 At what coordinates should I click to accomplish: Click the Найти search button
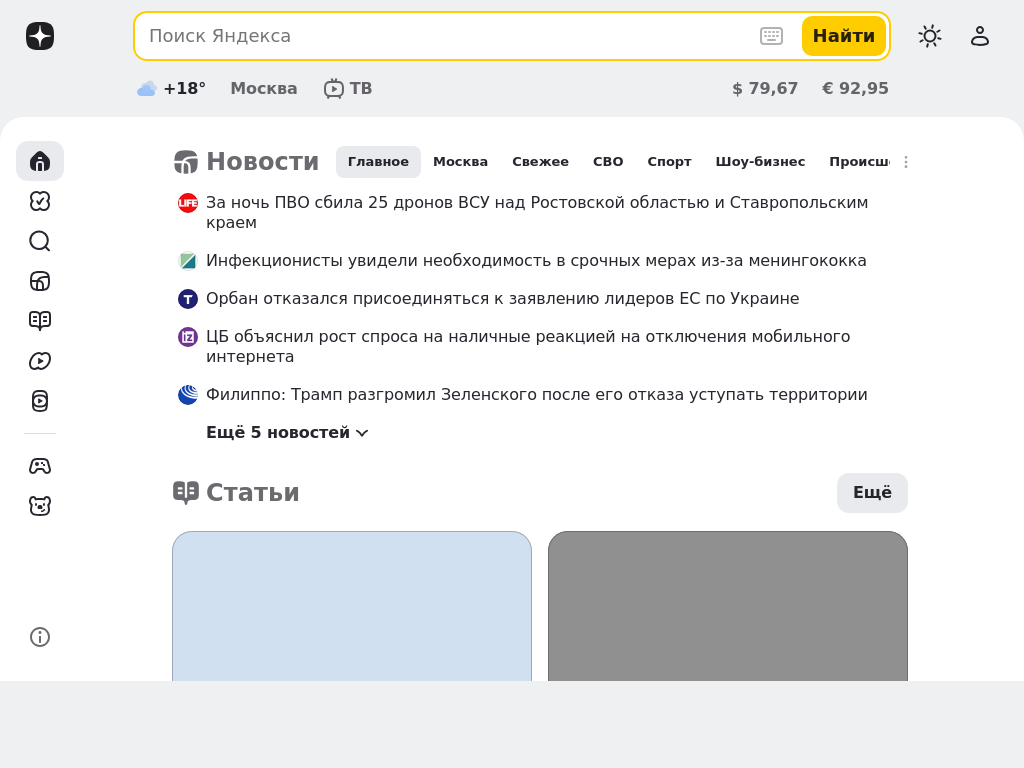pos(844,36)
